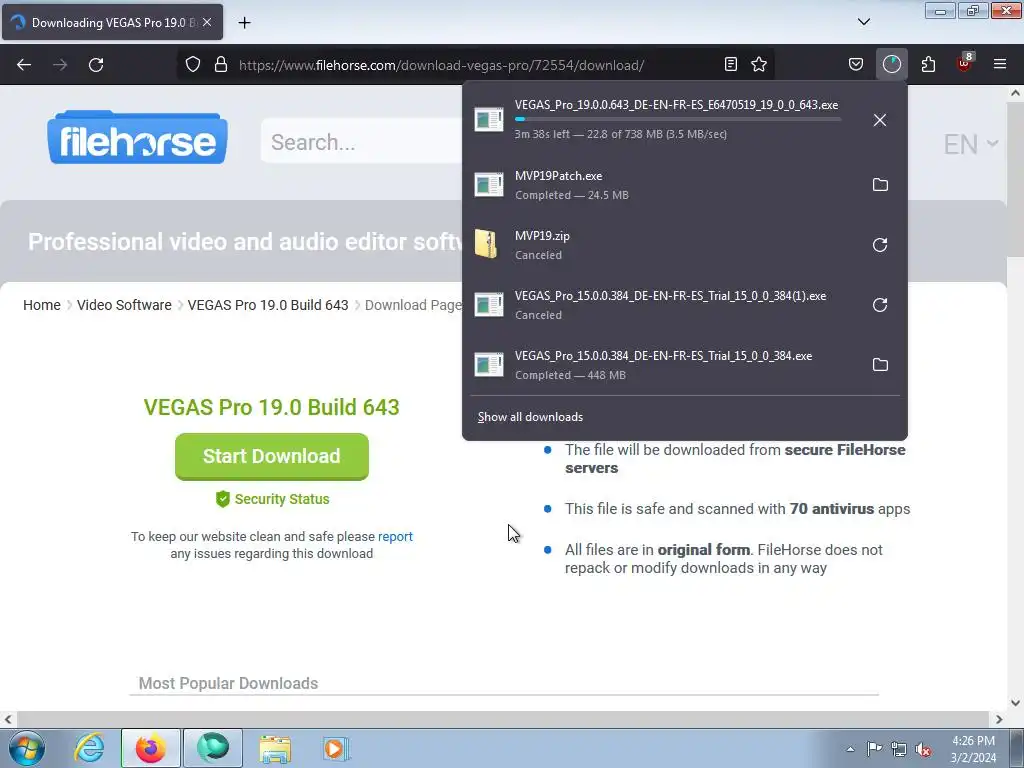Open the tracking protection shield icon

click(193, 65)
